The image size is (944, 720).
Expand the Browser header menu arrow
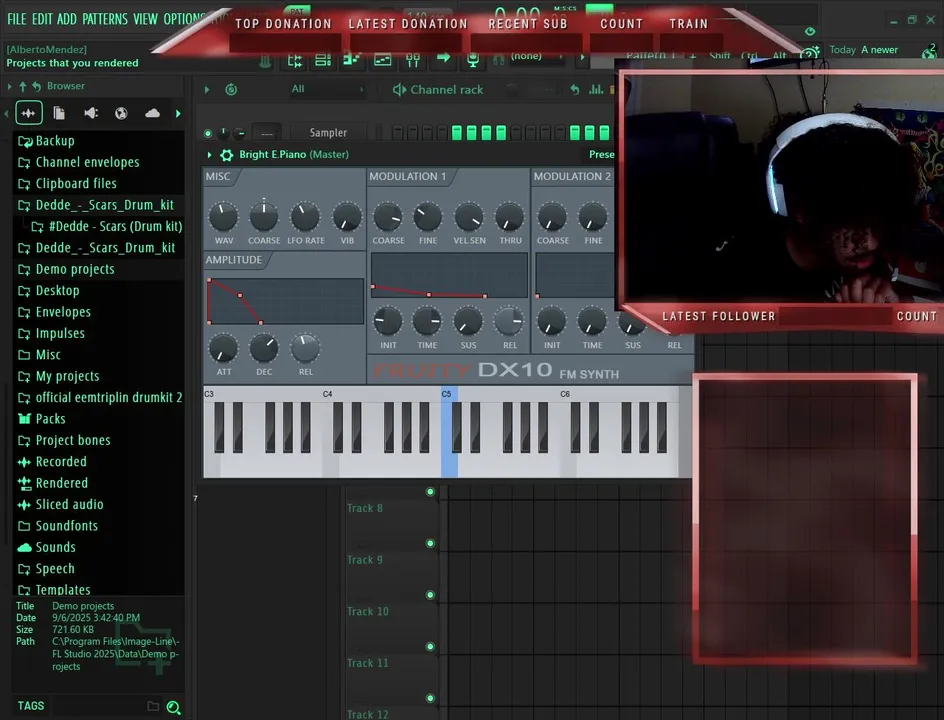pos(9,87)
